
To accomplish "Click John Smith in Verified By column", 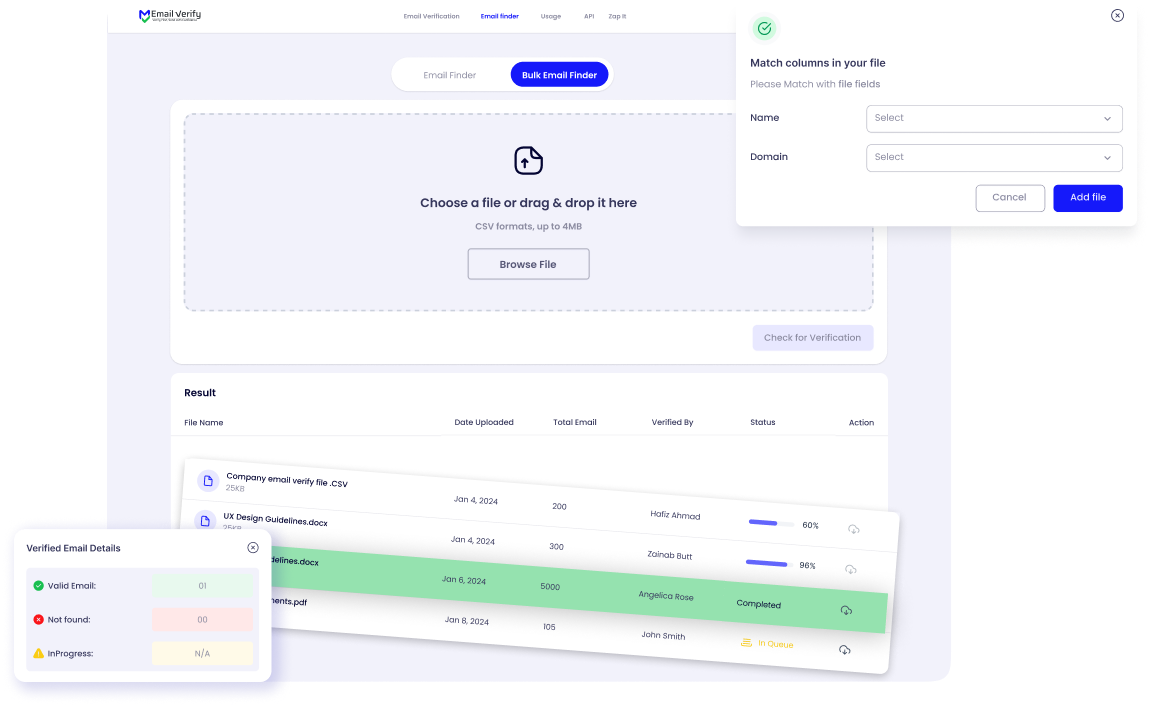I will [x=663, y=636].
